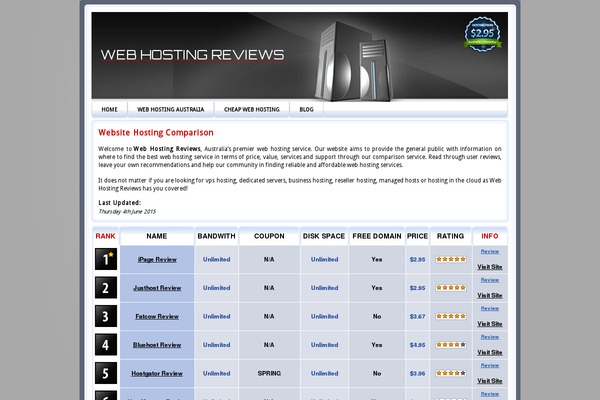Click the Web Hosting Reviews logo
Image resolution: width=600 pixels, height=400 pixels.
pyautogui.click(x=192, y=55)
